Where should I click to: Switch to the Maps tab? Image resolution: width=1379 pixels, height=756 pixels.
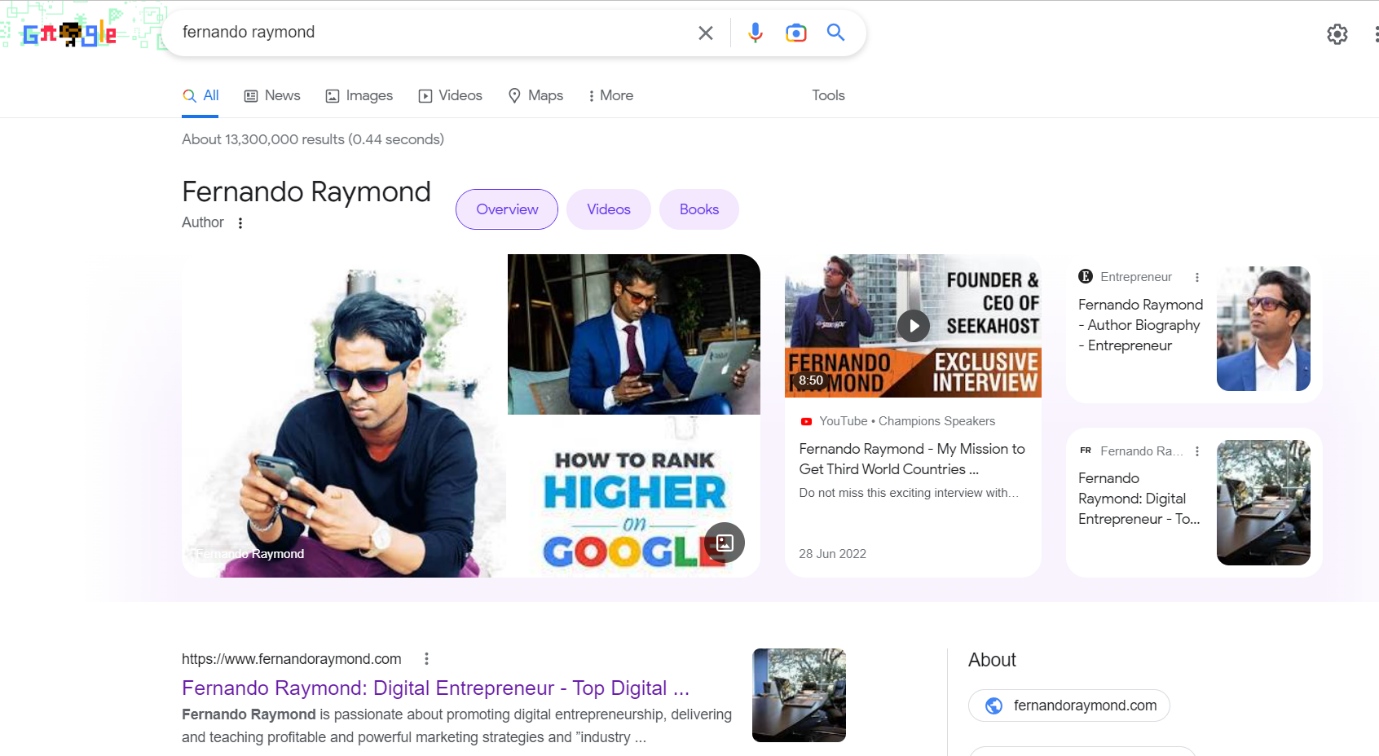tap(535, 95)
